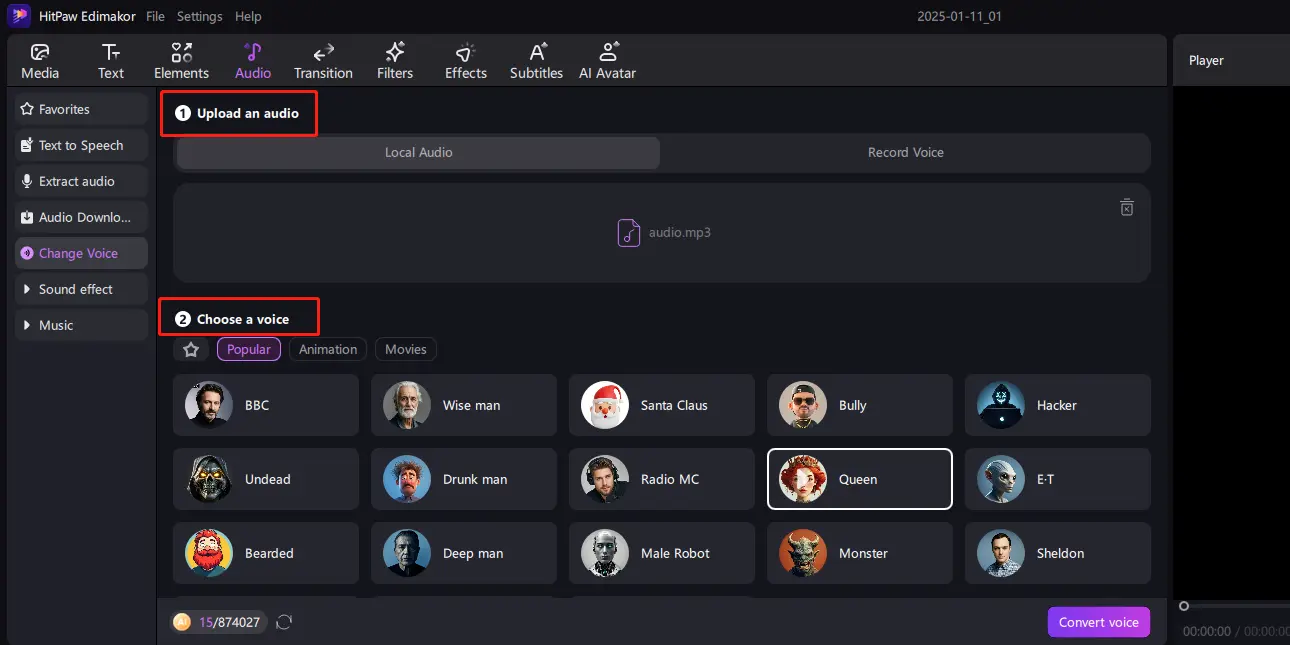
Task: Select the Santa Claus voice
Action: click(661, 405)
